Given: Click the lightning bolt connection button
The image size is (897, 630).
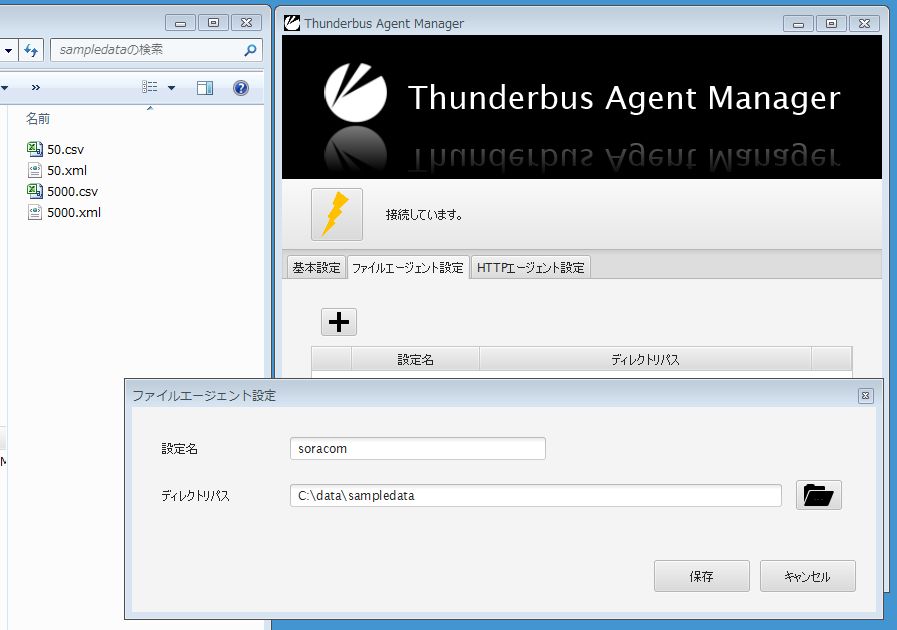Looking at the screenshot, I should click(x=336, y=215).
